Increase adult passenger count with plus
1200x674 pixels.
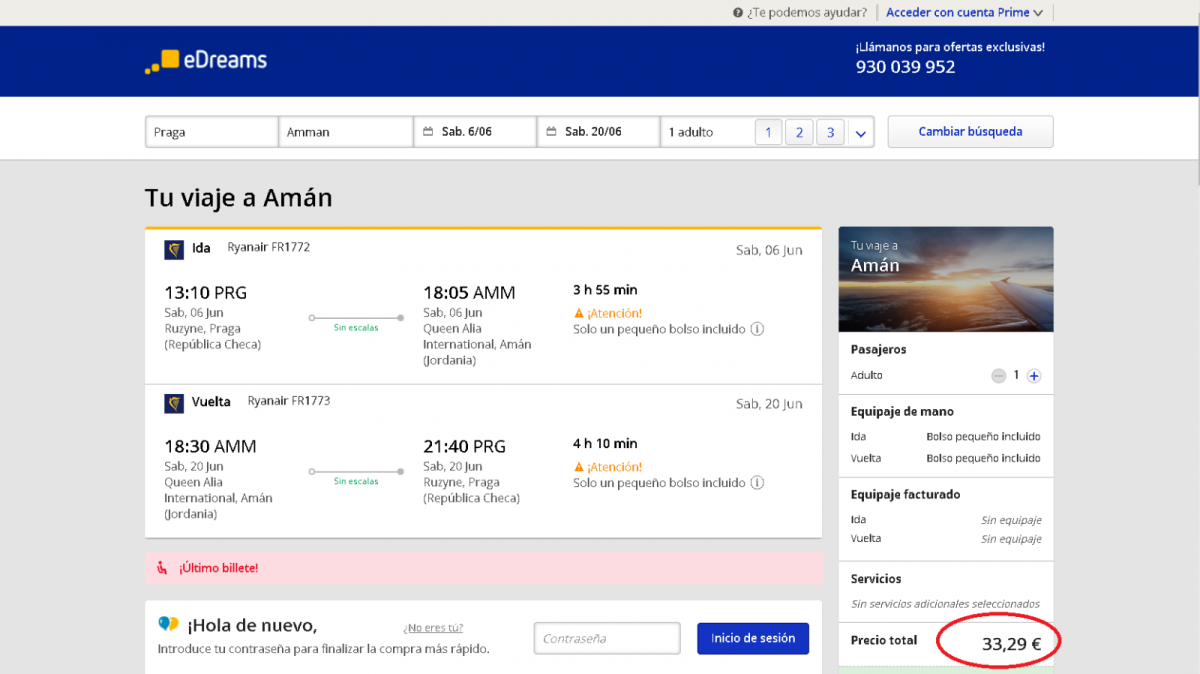point(1034,376)
